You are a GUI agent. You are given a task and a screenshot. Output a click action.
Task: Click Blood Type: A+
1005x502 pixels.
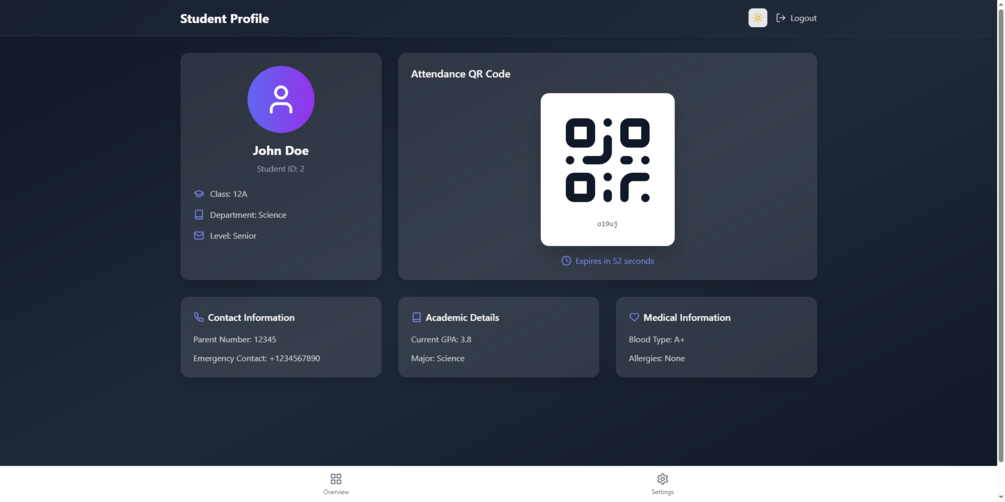pos(657,339)
